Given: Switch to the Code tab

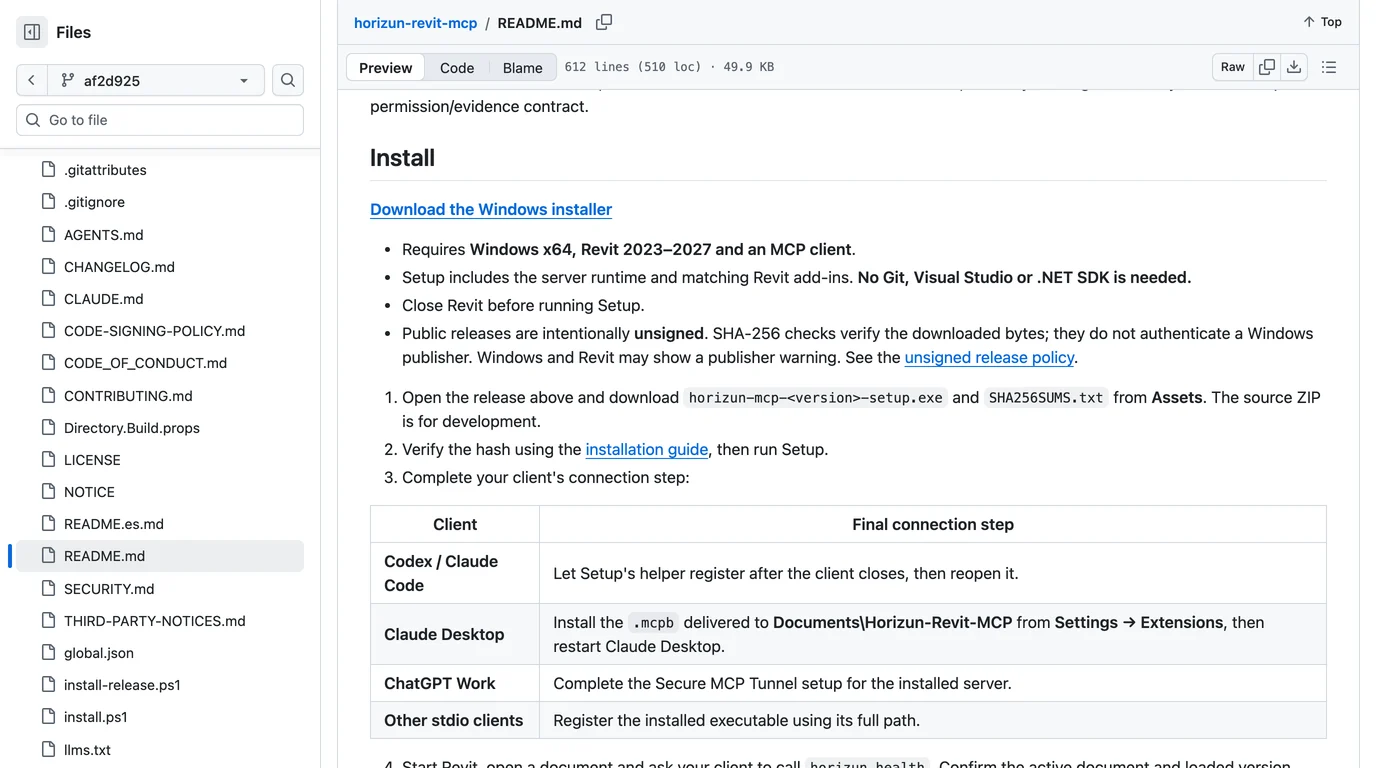Looking at the screenshot, I should pos(457,67).
